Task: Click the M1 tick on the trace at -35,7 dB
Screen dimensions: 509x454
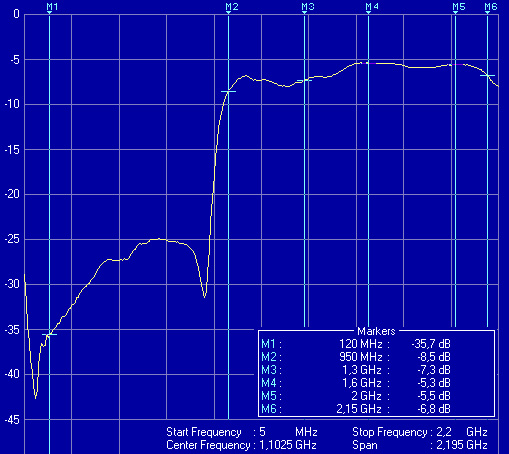Action: (x=49, y=334)
